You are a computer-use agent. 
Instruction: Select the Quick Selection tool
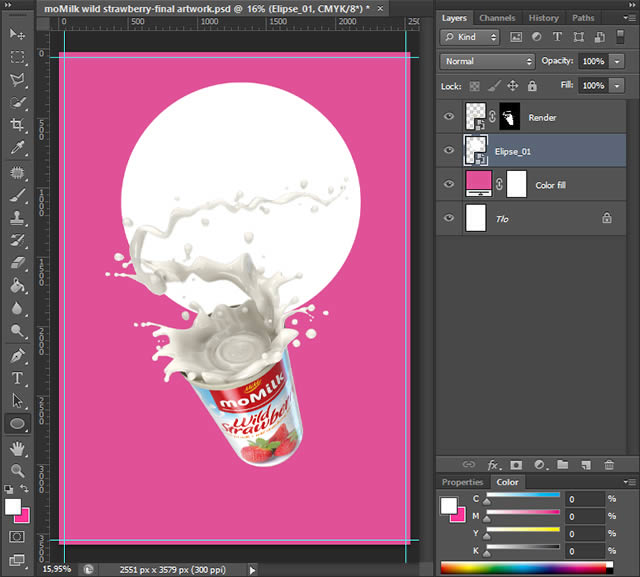pyautogui.click(x=17, y=102)
